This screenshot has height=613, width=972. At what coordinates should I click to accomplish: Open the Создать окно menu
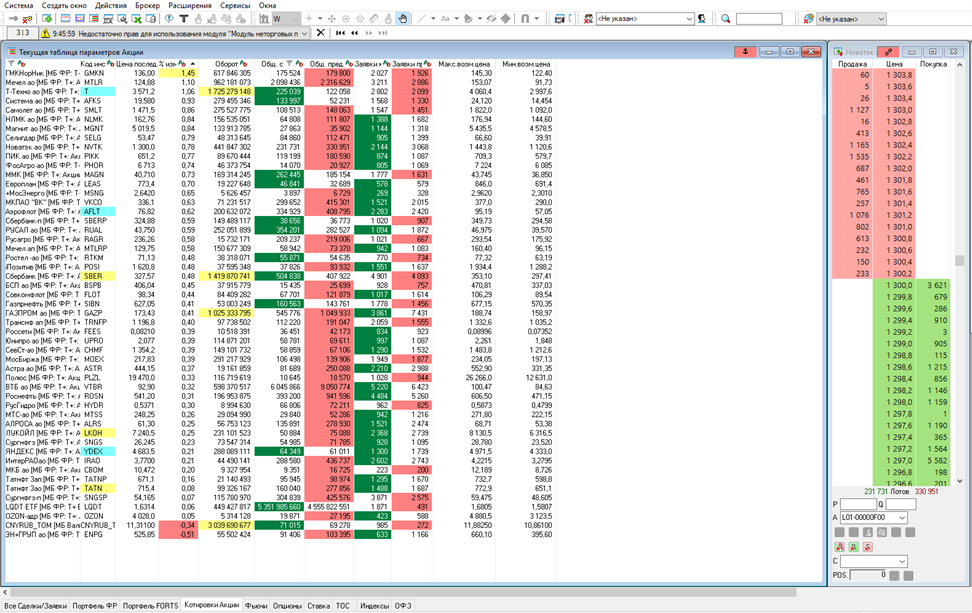point(64,5)
